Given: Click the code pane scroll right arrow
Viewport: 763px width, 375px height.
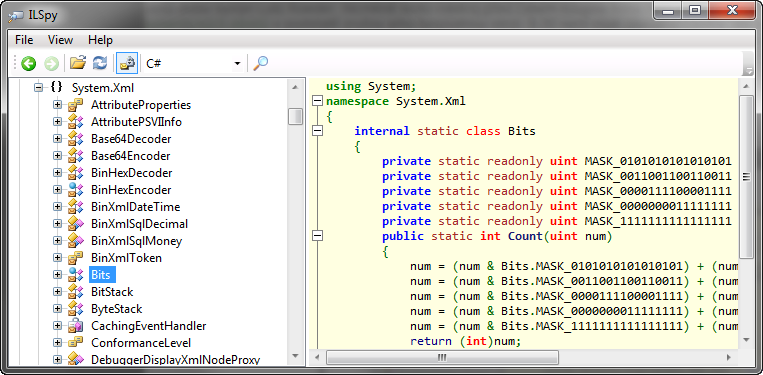Looking at the screenshot, I should point(729,357).
